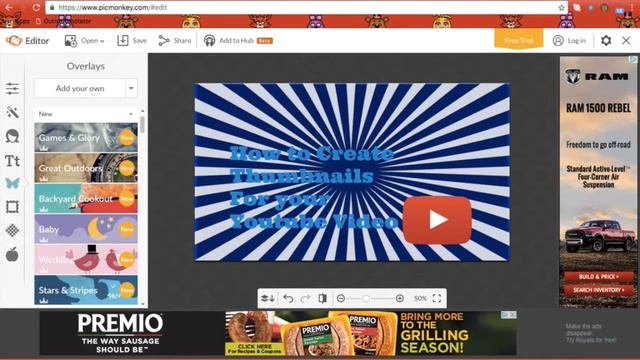Redo the last undone action
Screen dimensions: 640x360
[305, 298]
